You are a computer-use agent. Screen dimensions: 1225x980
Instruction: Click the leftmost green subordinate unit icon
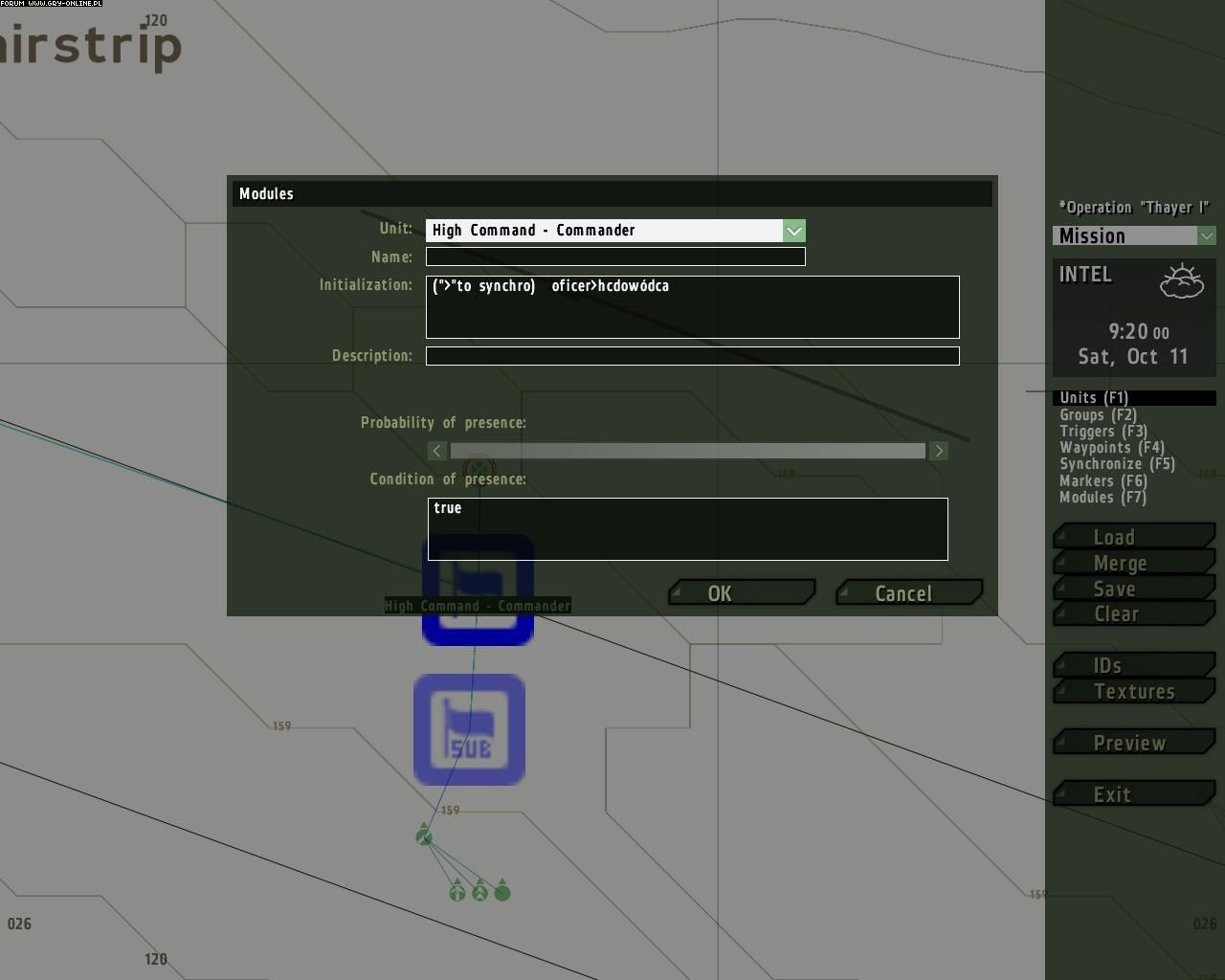coord(457,893)
